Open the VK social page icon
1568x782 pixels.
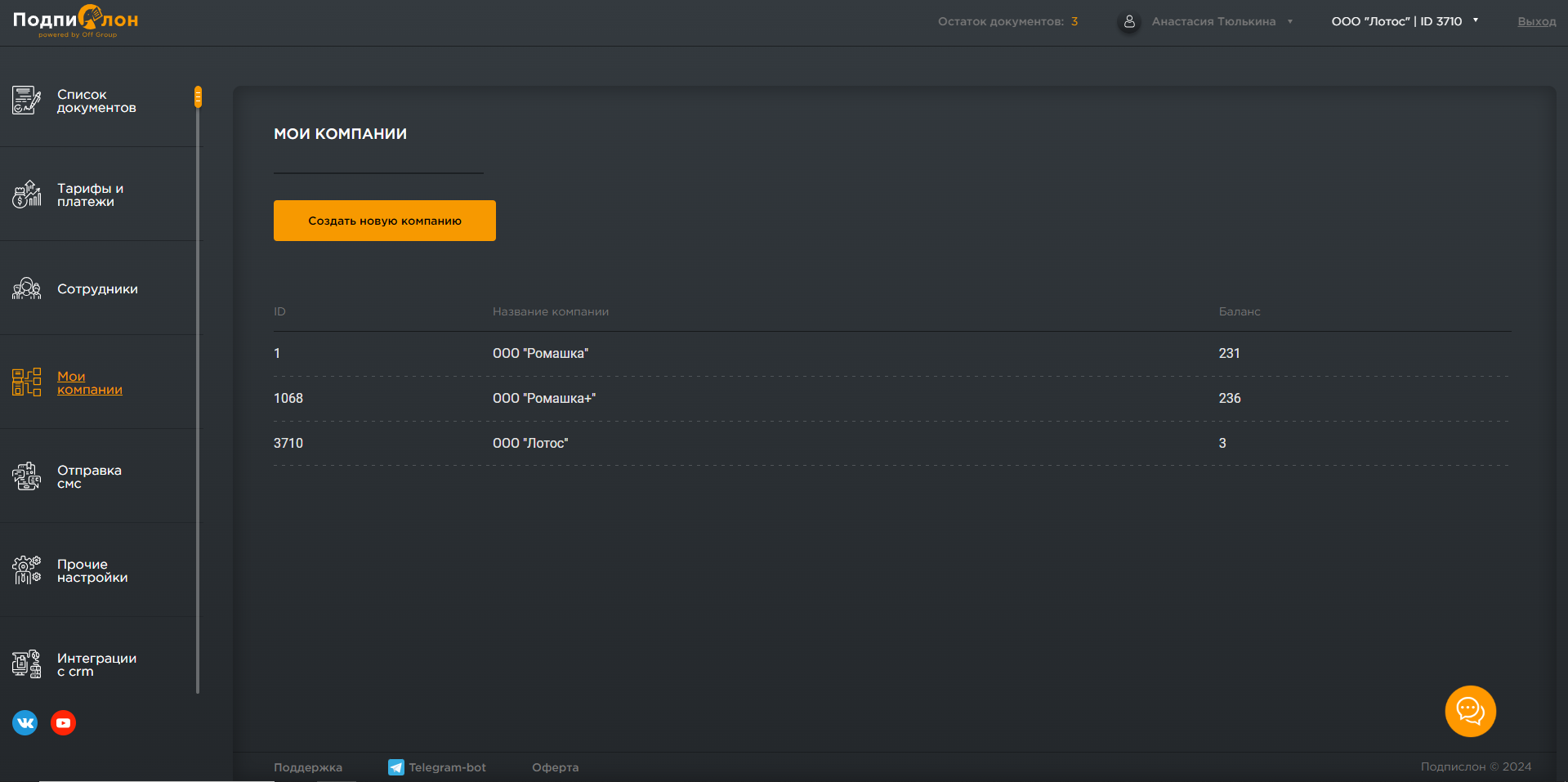click(x=25, y=722)
